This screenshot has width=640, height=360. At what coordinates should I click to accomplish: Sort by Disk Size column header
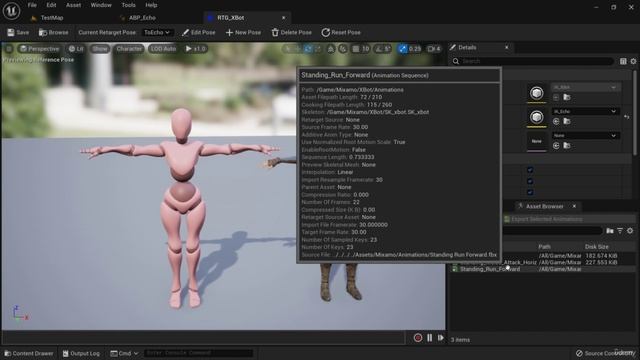point(597,247)
